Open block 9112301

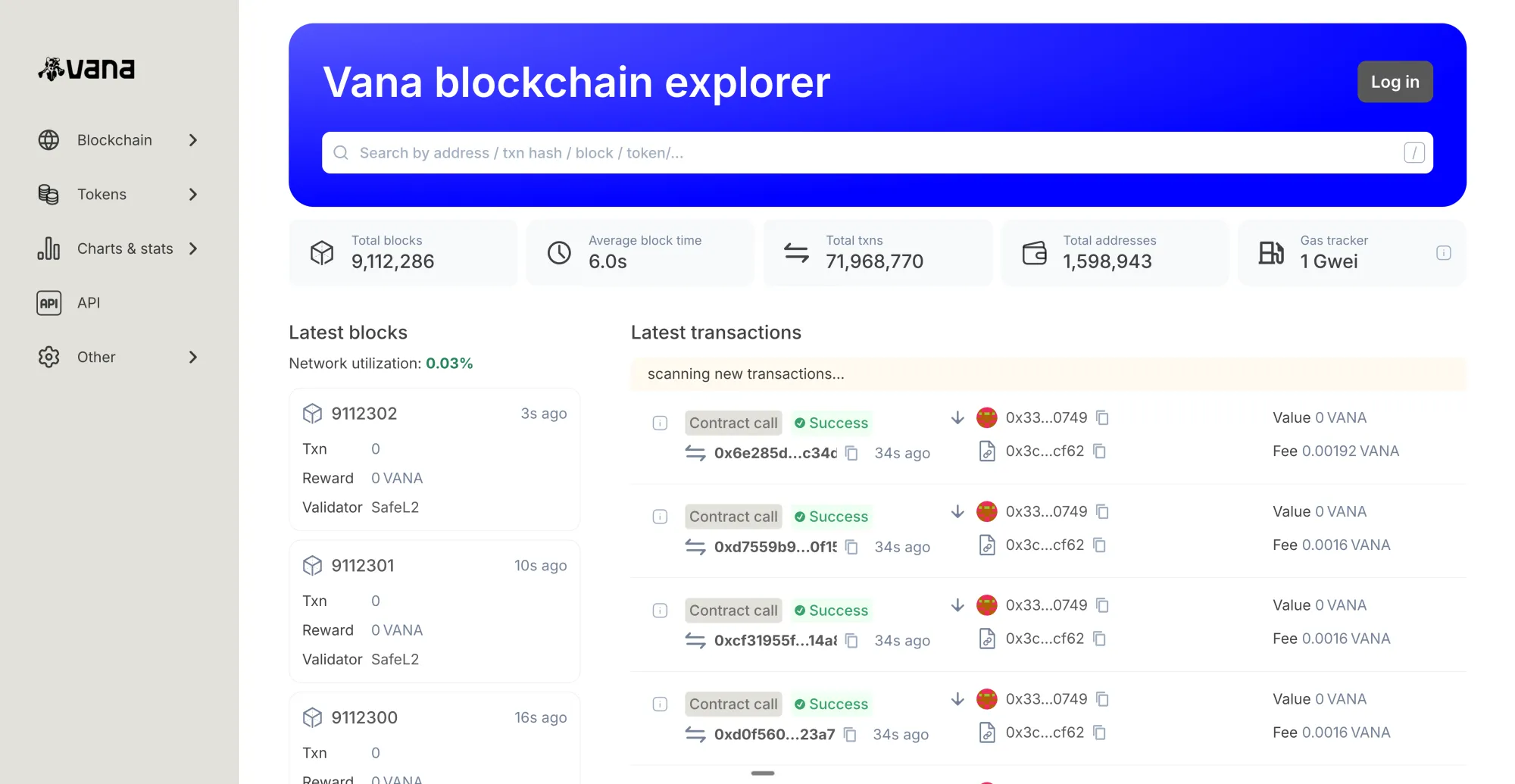pyautogui.click(x=362, y=566)
